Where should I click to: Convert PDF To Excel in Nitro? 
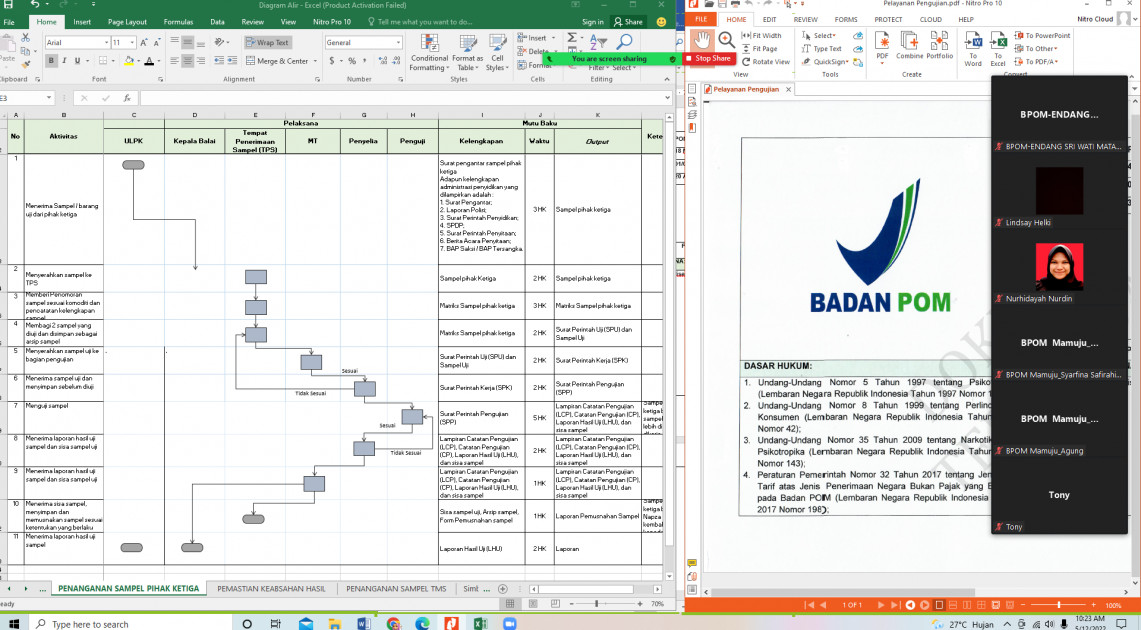(x=998, y=49)
